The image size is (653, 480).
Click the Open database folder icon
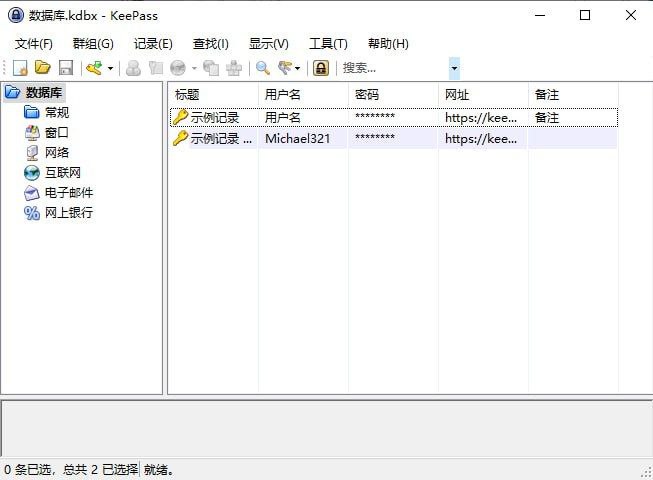43,68
